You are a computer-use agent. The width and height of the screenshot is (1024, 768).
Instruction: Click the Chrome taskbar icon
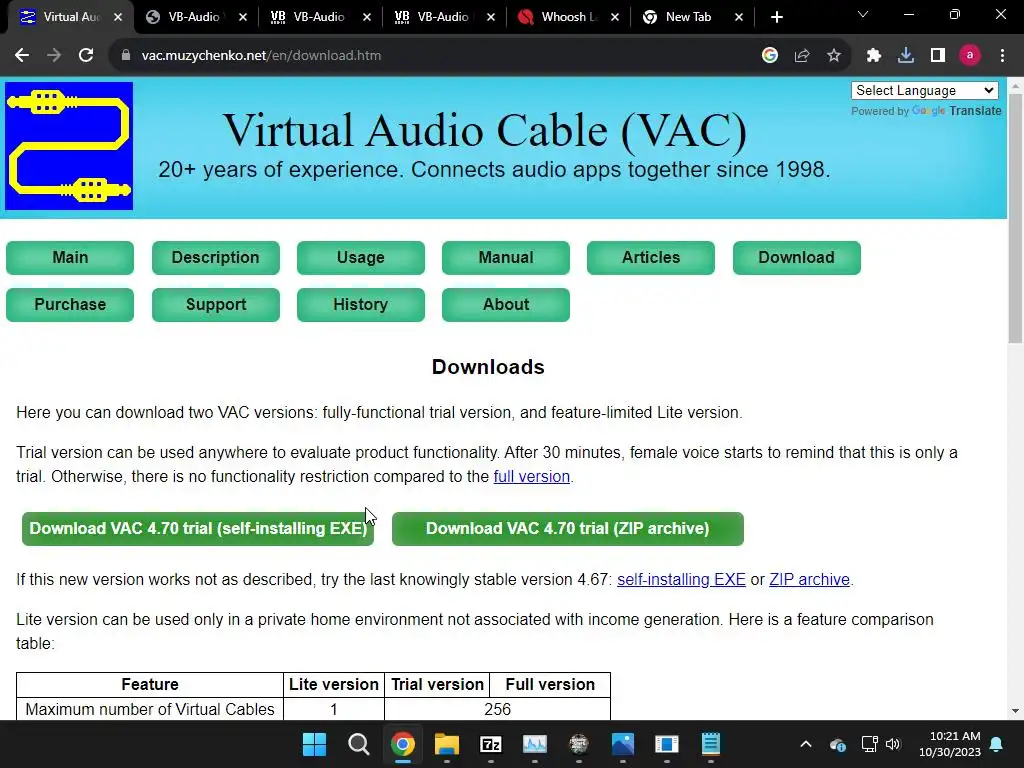coord(403,744)
